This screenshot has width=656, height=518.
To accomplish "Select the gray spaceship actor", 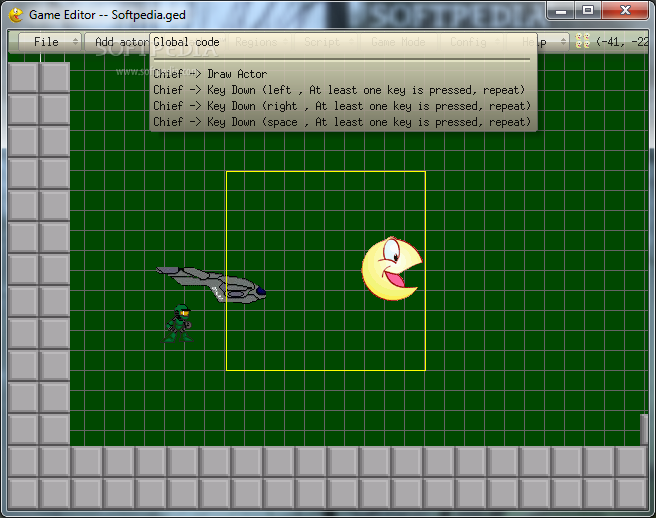I will tap(211, 285).
